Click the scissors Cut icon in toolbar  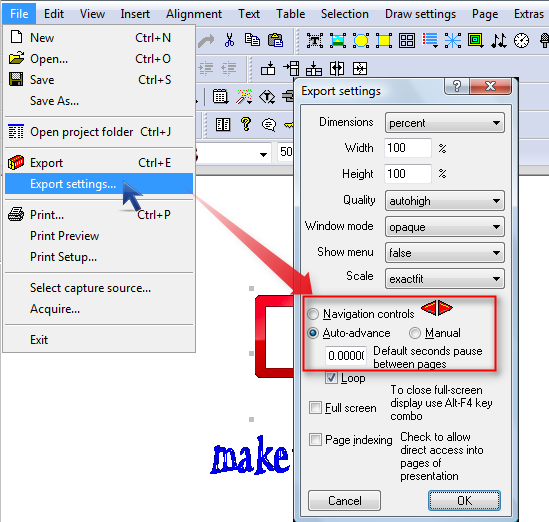(229, 41)
